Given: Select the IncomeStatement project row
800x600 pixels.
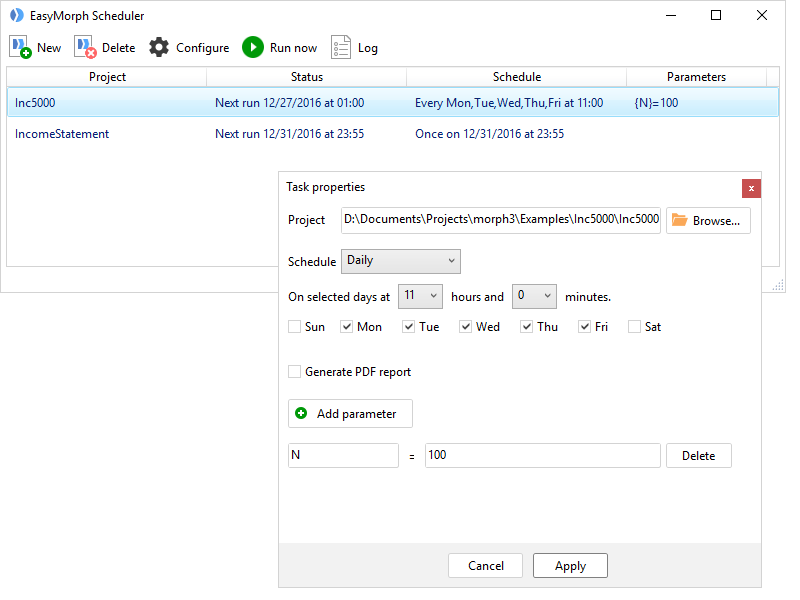Looking at the screenshot, I should 393,134.
